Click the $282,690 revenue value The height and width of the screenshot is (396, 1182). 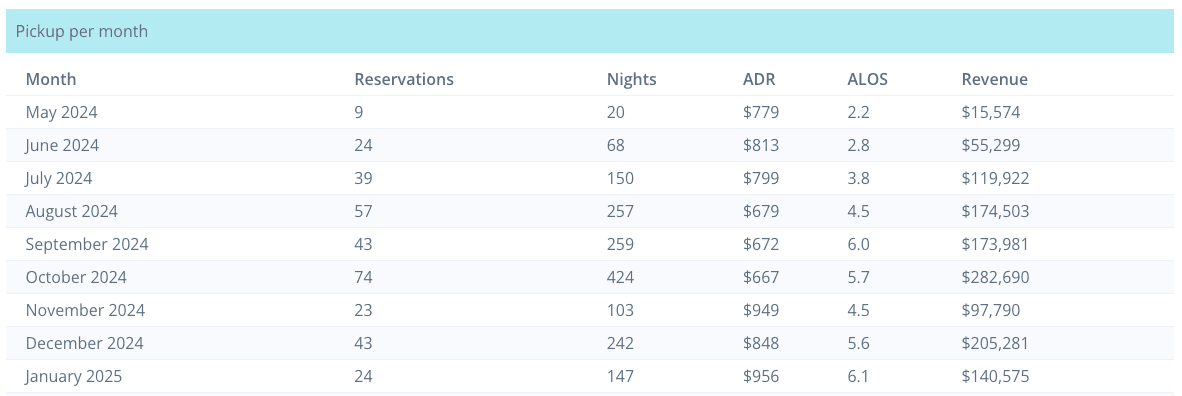(995, 278)
